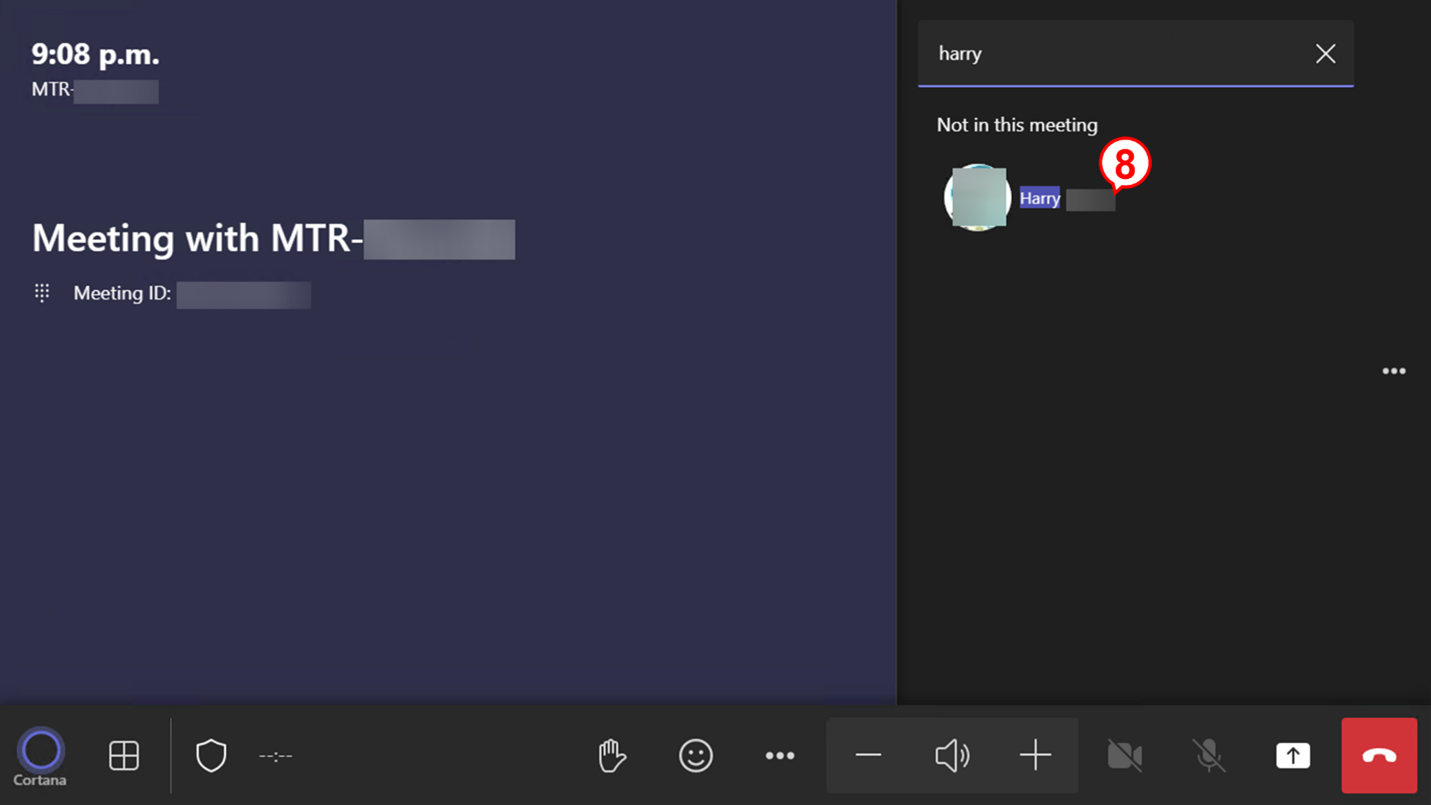
Task: Hang up with the red phone button
Action: pos(1379,756)
